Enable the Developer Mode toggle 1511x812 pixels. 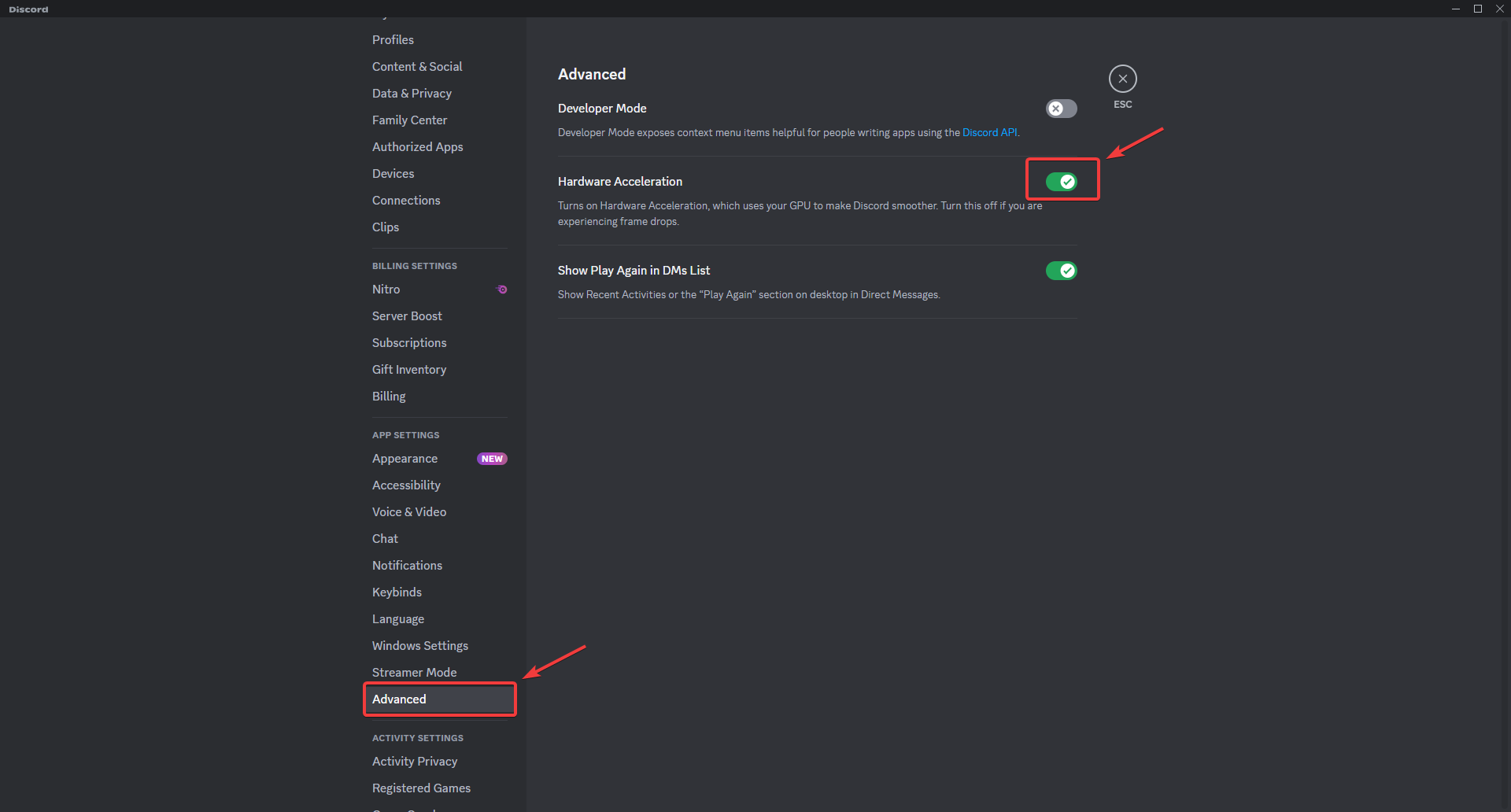(1061, 109)
